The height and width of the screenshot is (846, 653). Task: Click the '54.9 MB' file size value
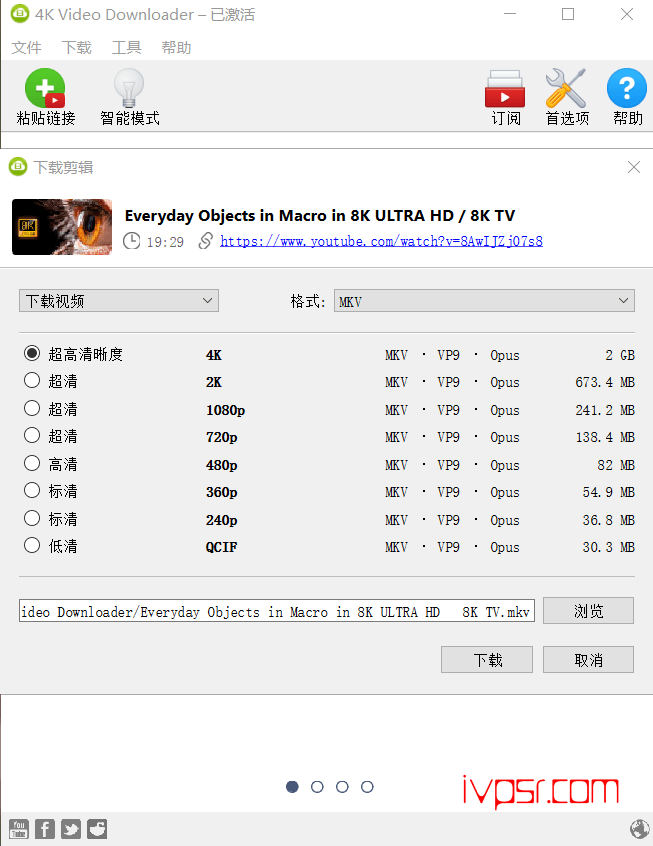coord(609,492)
